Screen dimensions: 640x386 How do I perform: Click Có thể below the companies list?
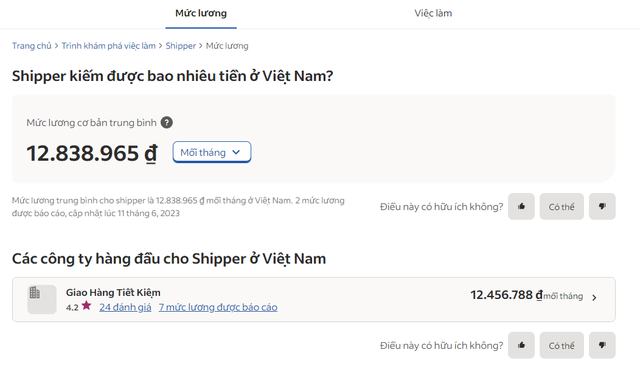coord(562,345)
